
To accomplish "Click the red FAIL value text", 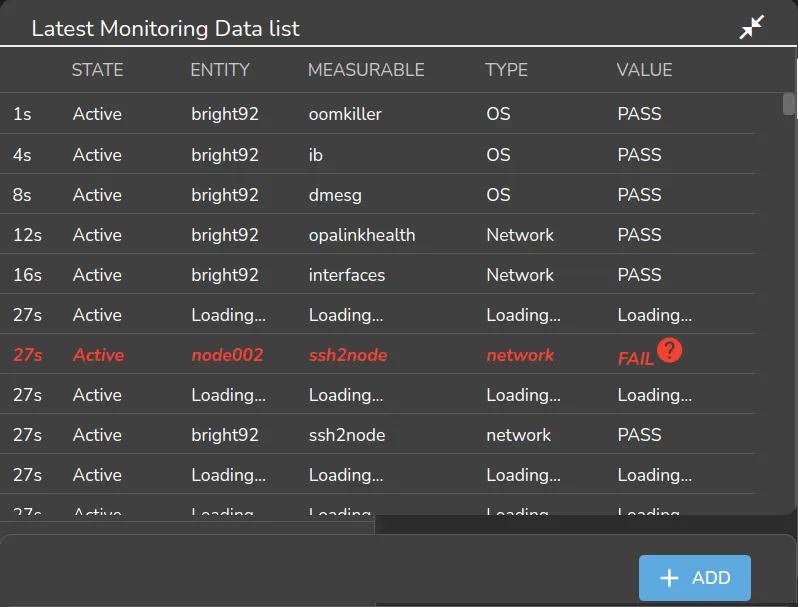I will 635,359.
